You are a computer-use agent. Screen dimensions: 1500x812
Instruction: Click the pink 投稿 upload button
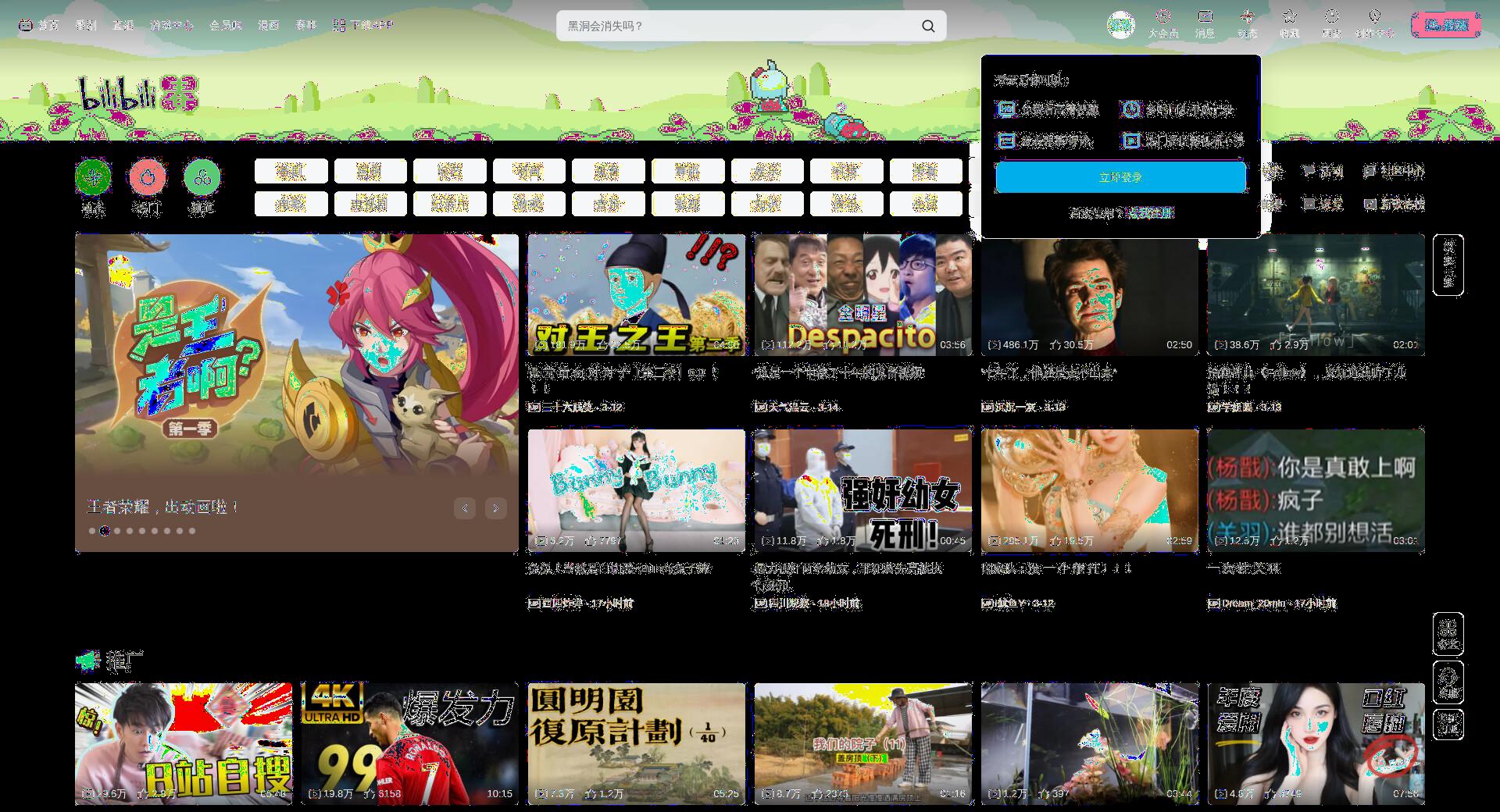(x=1446, y=25)
